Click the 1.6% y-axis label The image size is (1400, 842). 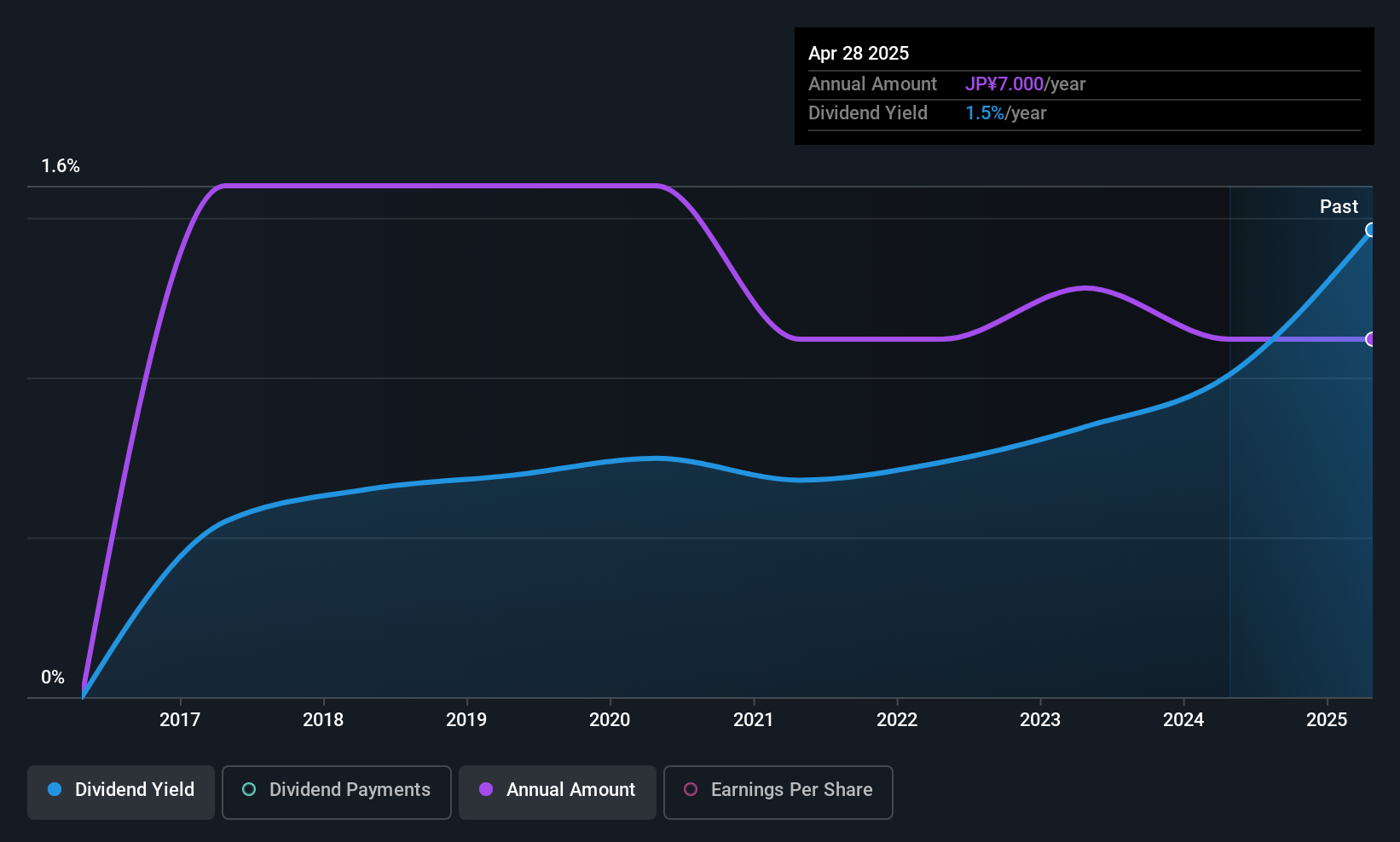coord(61,166)
